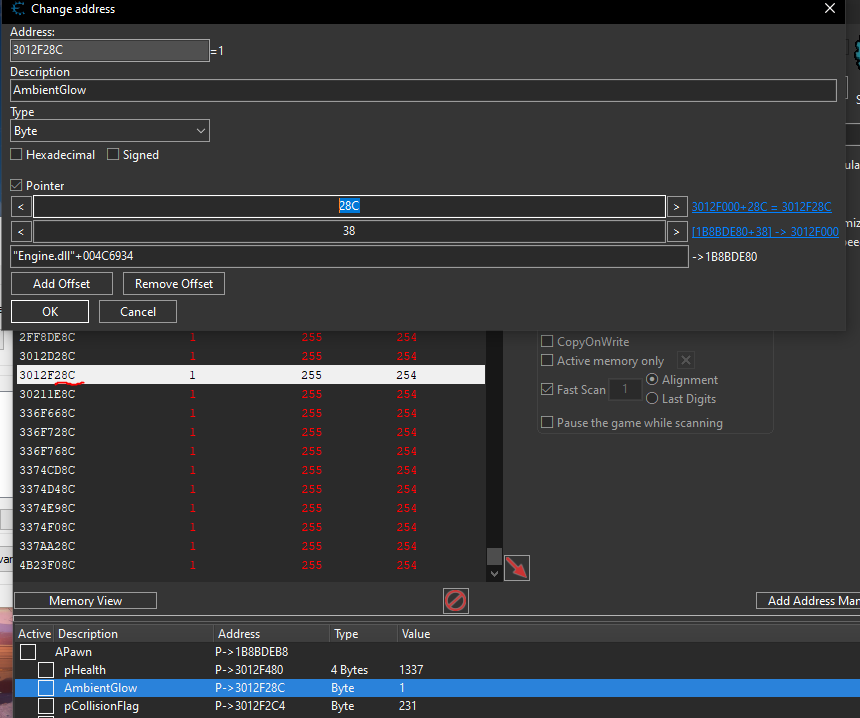The width and height of the screenshot is (860, 718).
Task: Click the Address column header
Action: click(272, 634)
